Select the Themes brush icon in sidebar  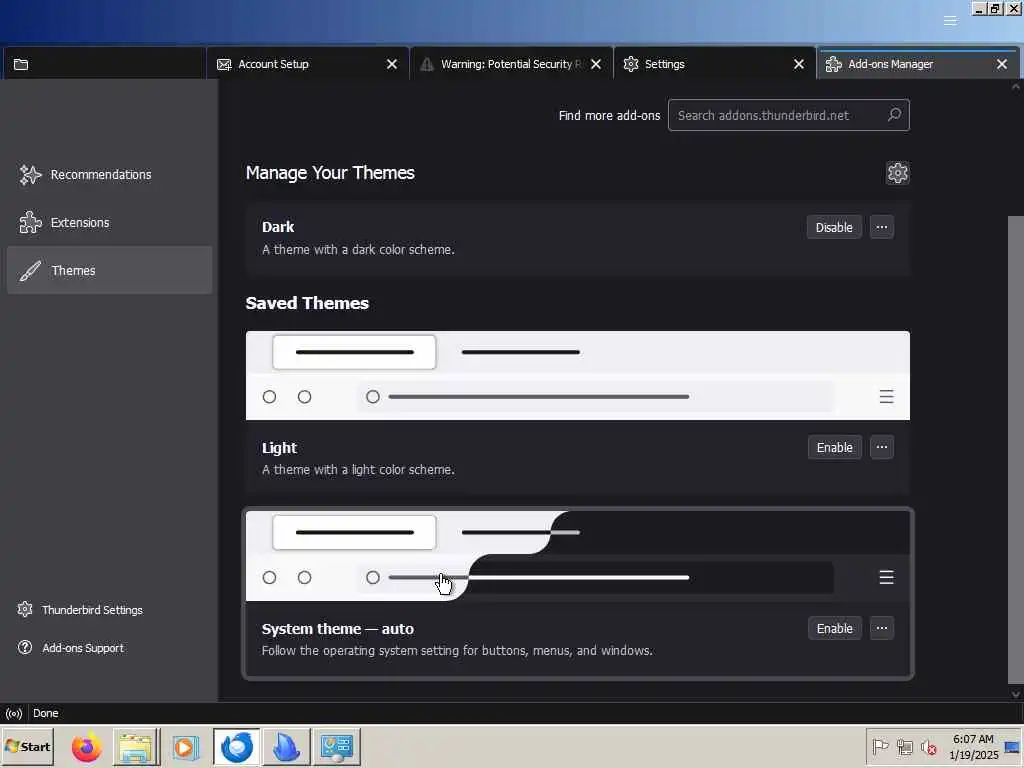point(30,270)
